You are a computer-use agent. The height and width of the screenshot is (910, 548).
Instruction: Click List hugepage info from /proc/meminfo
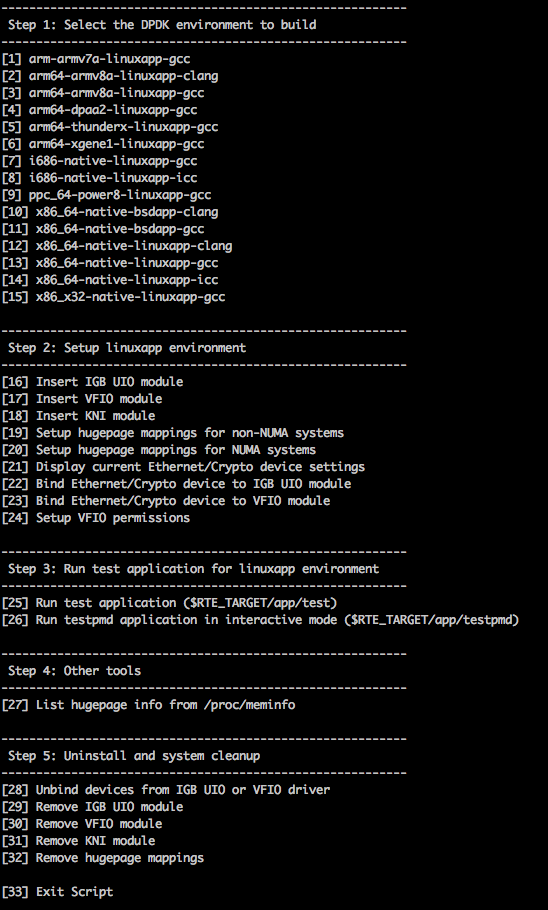[148, 705]
